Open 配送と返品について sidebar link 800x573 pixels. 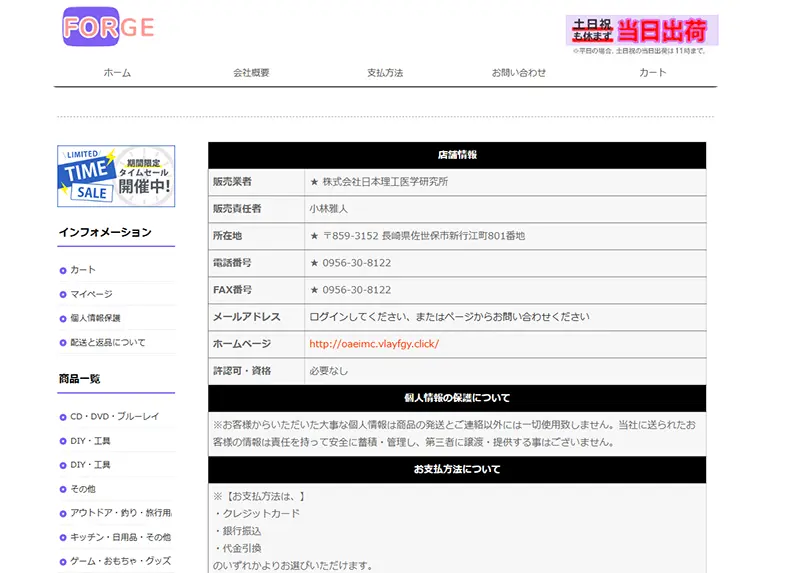(x=108, y=342)
